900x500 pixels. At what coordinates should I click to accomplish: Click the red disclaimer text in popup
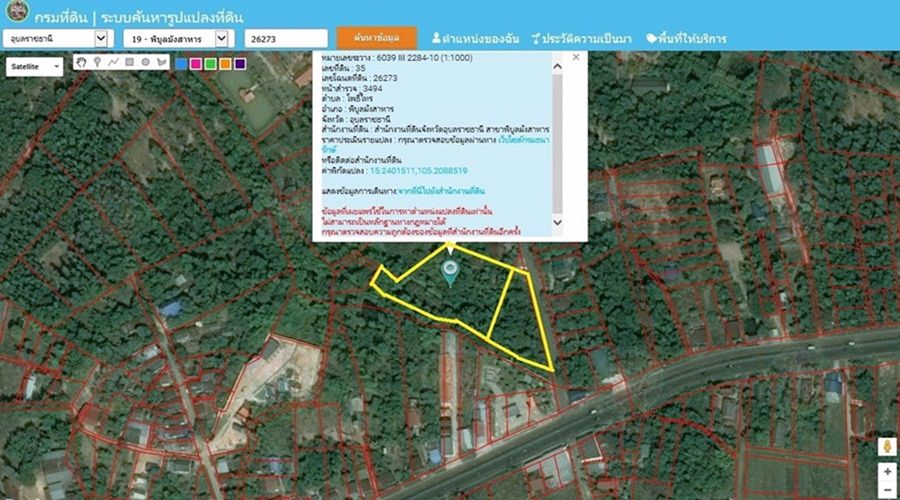[421, 222]
